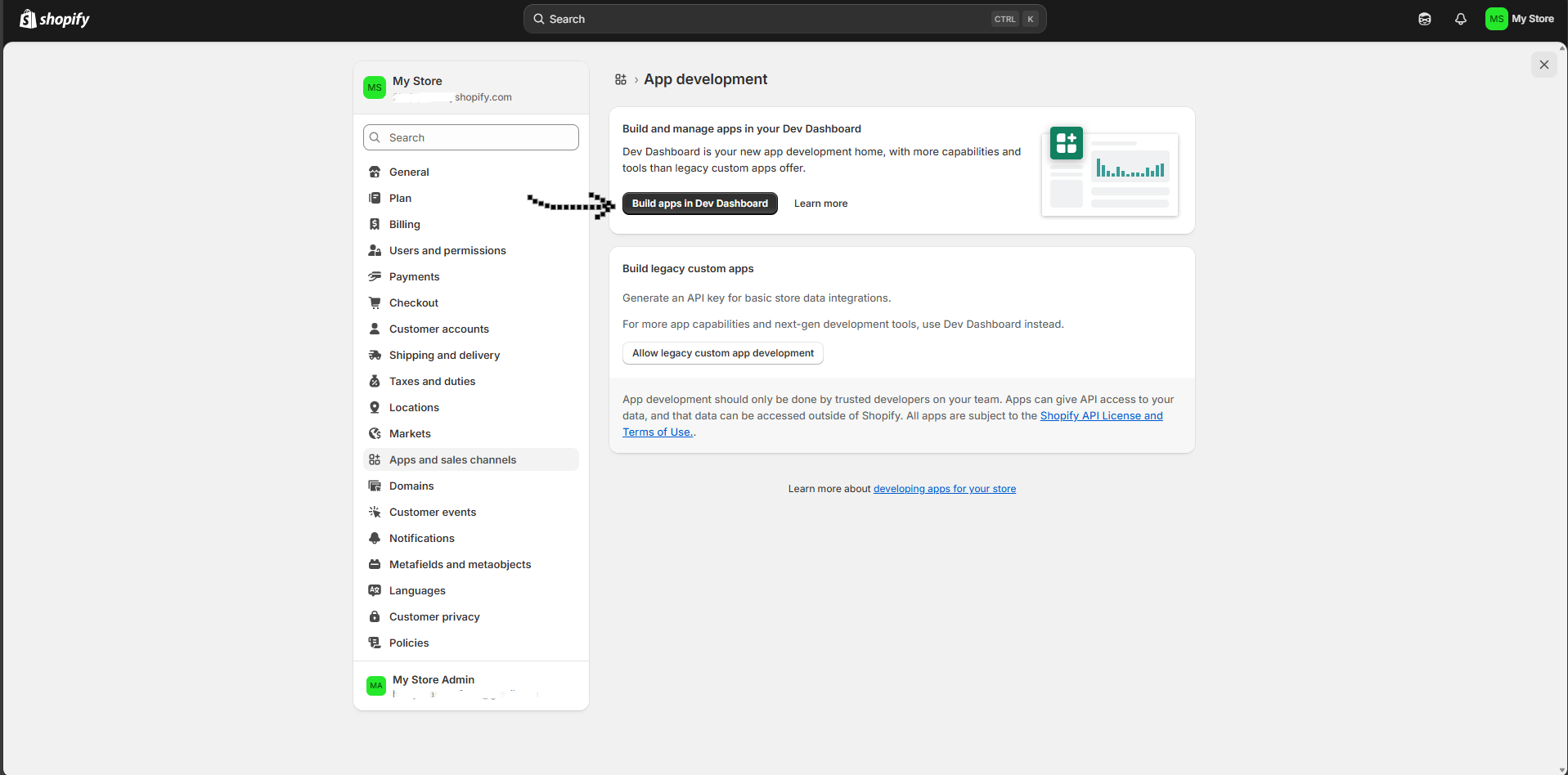Open the Domains settings label
This screenshot has width=1568, height=775.
click(411, 486)
